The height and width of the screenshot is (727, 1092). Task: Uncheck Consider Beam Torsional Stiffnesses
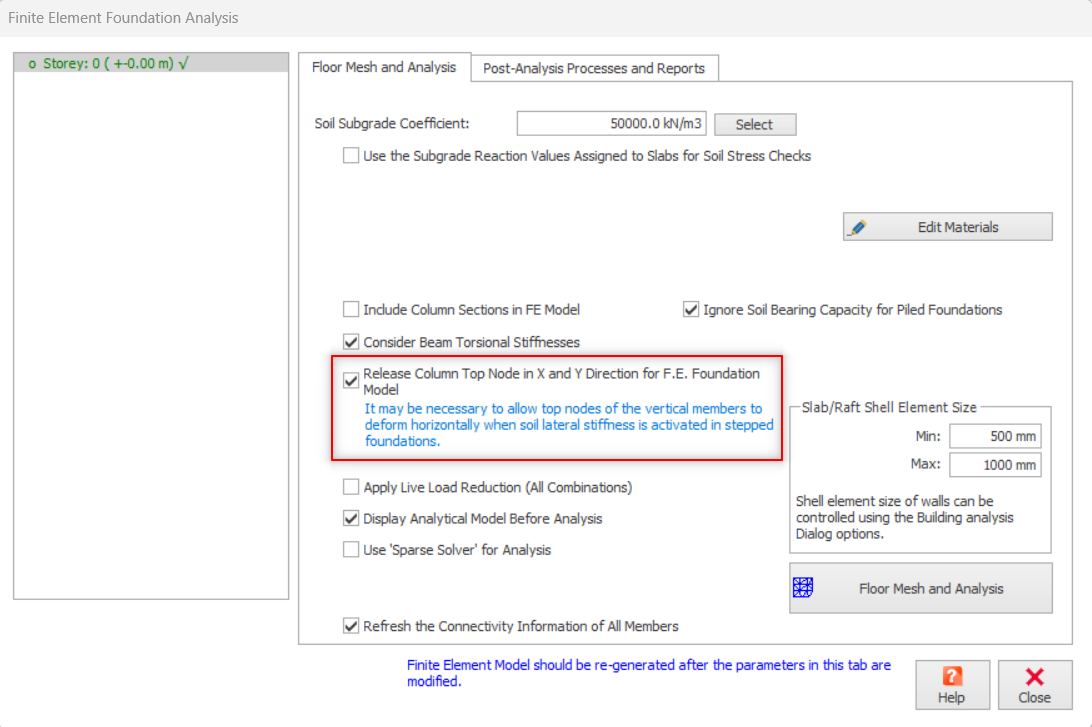coord(351,342)
